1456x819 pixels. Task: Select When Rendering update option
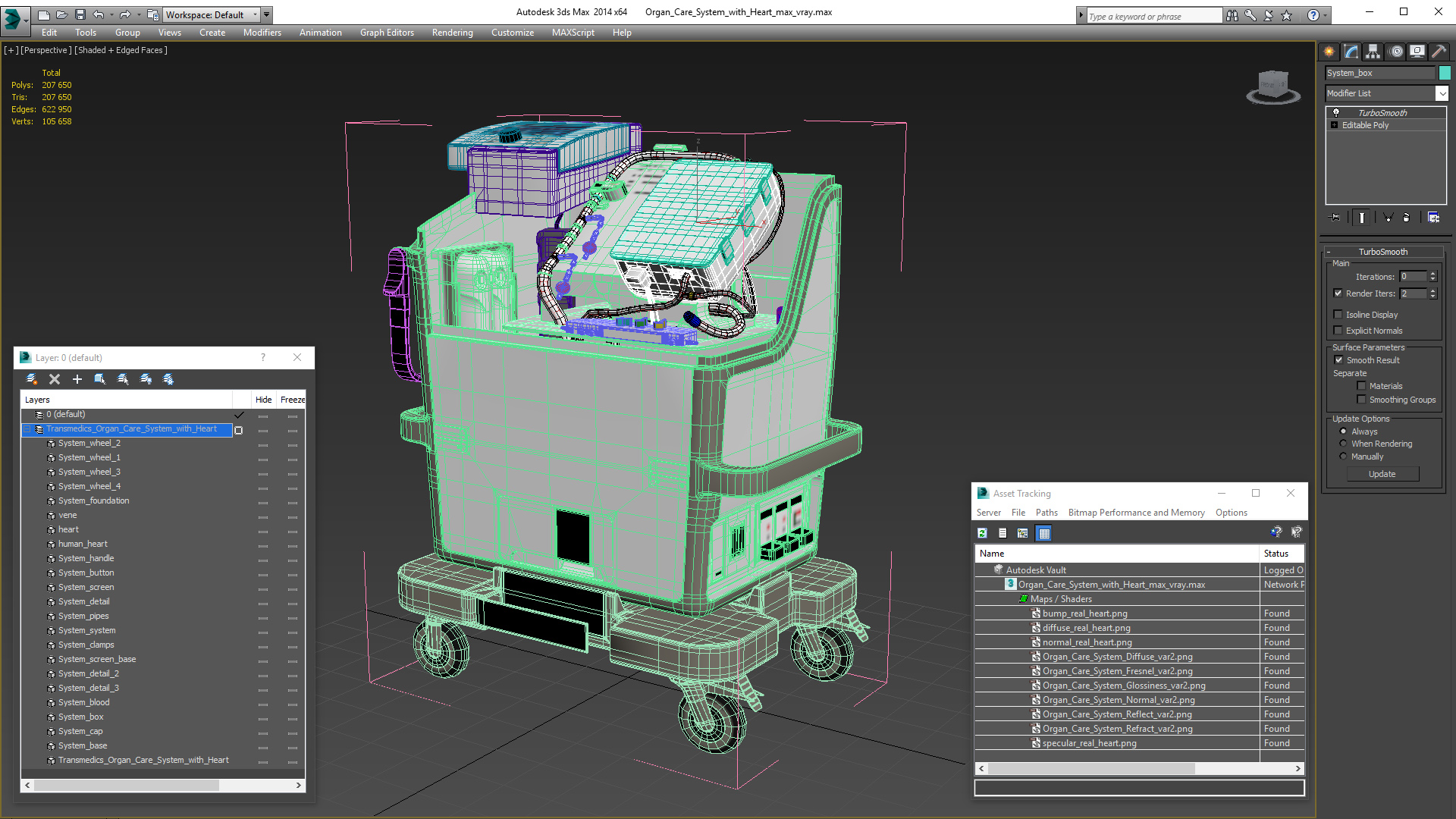pyautogui.click(x=1343, y=444)
